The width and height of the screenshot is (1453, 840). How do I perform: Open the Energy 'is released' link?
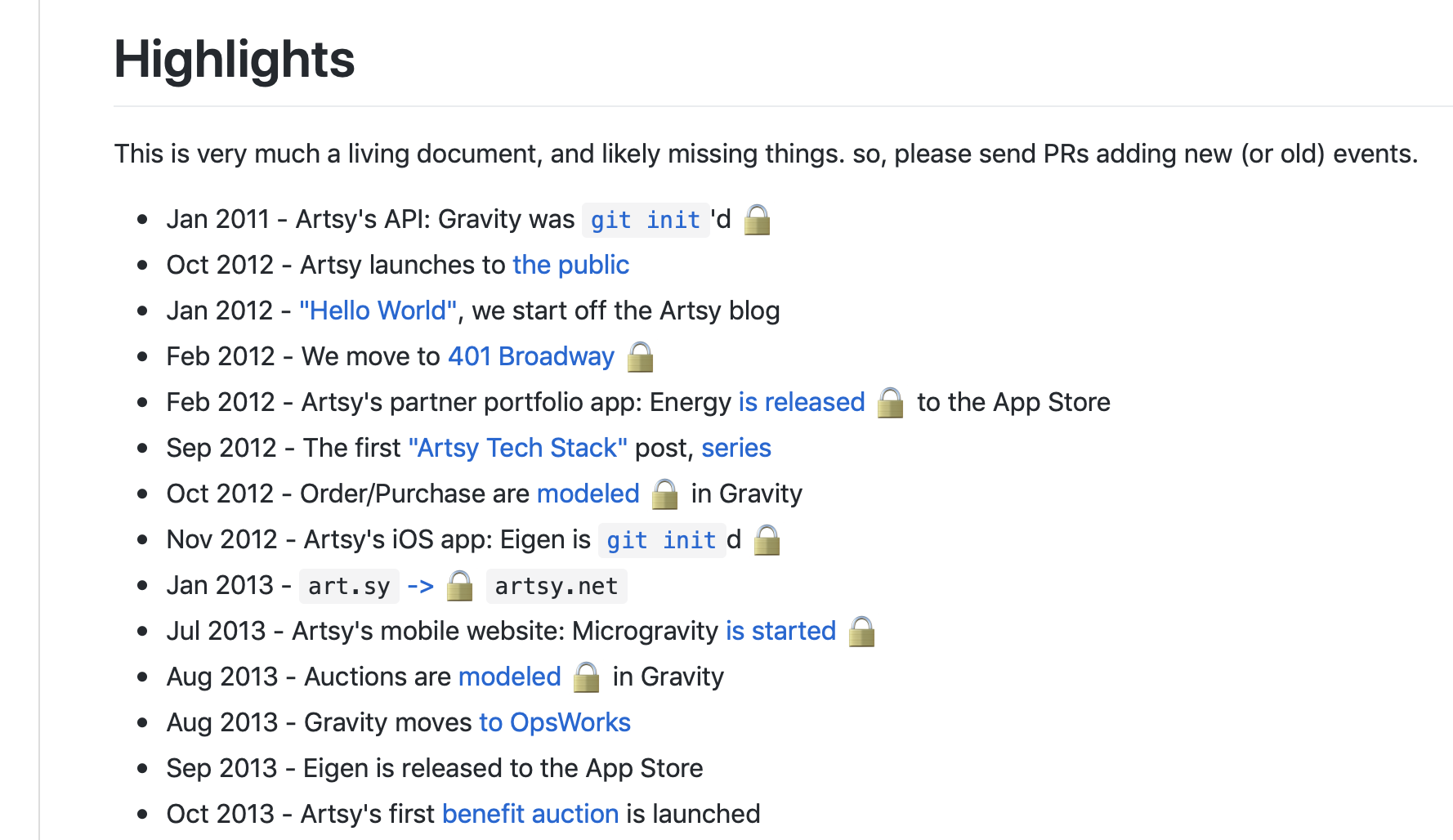tap(802, 402)
